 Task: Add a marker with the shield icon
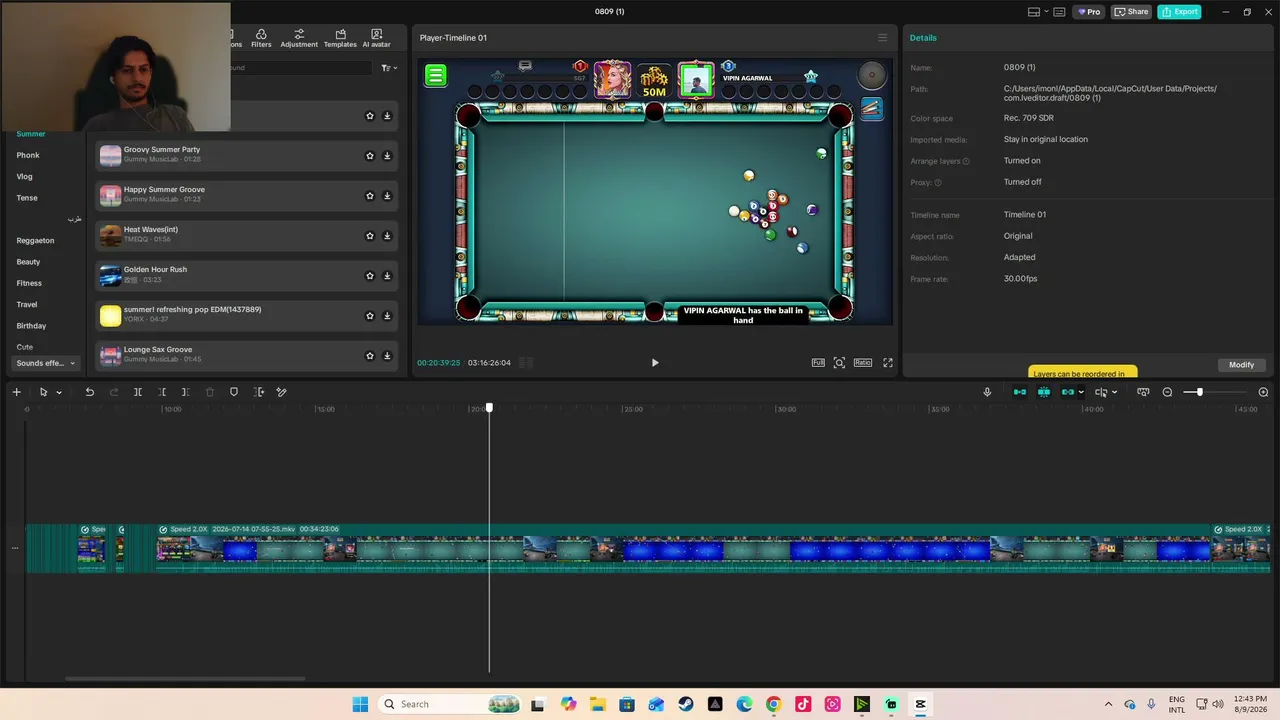[234, 392]
